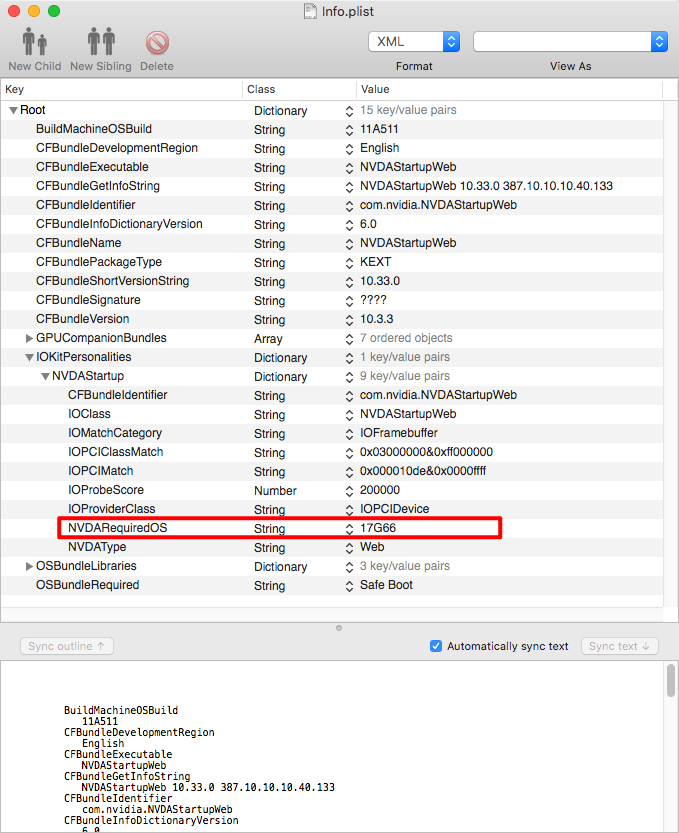Select the CFBundleGetInfoString key
This screenshot has width=679, height=833.
(x=98, y=186)
